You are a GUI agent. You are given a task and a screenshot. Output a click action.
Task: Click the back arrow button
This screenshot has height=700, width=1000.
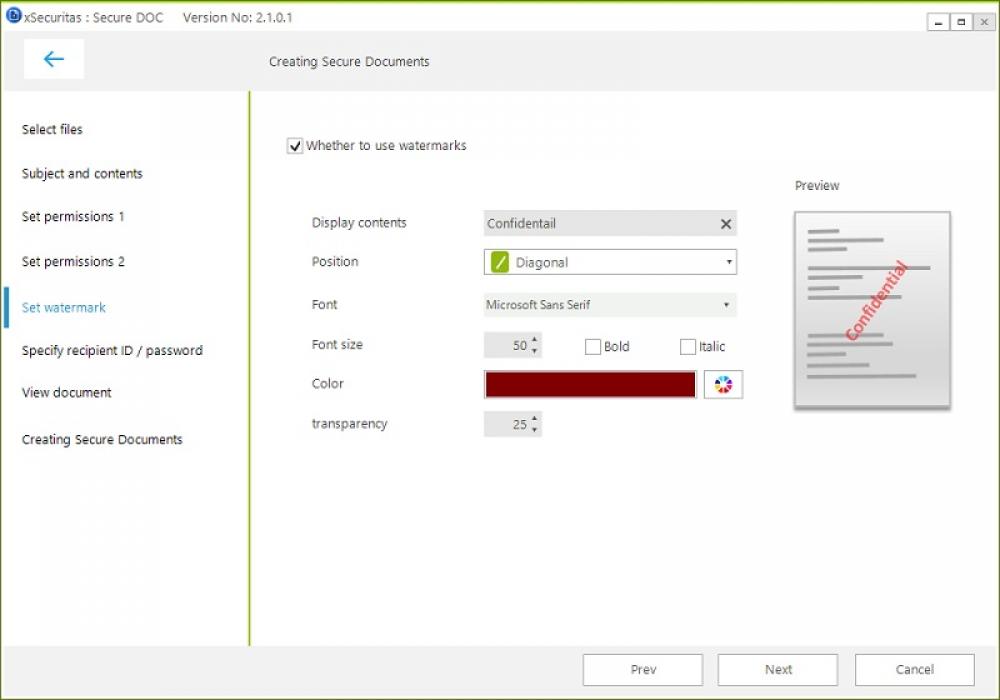53,59
